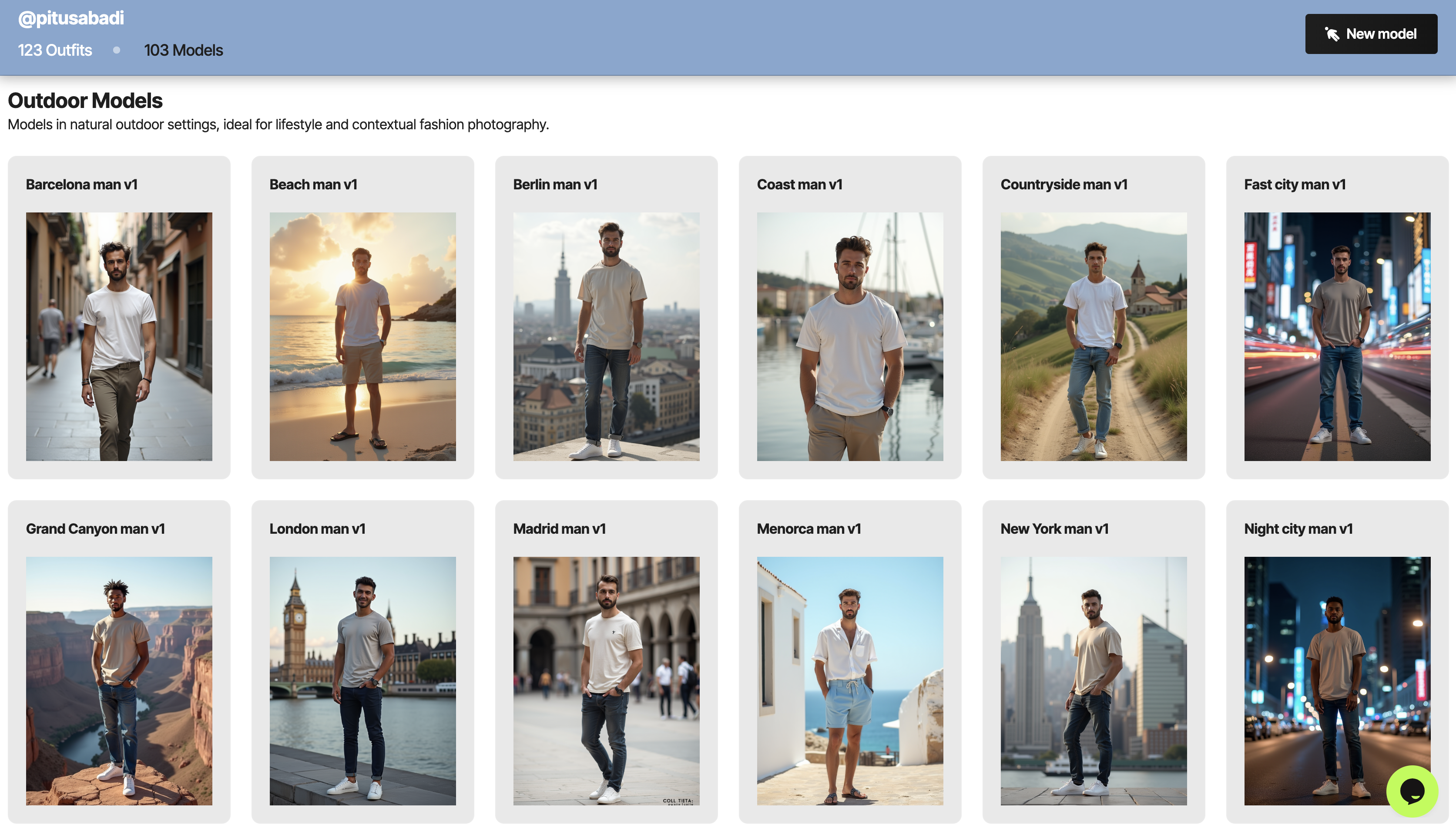The height and width of the screenshot is (835, 1456).
Task: Choose the Berlin man v1 image
Action: tap(607, 337)
